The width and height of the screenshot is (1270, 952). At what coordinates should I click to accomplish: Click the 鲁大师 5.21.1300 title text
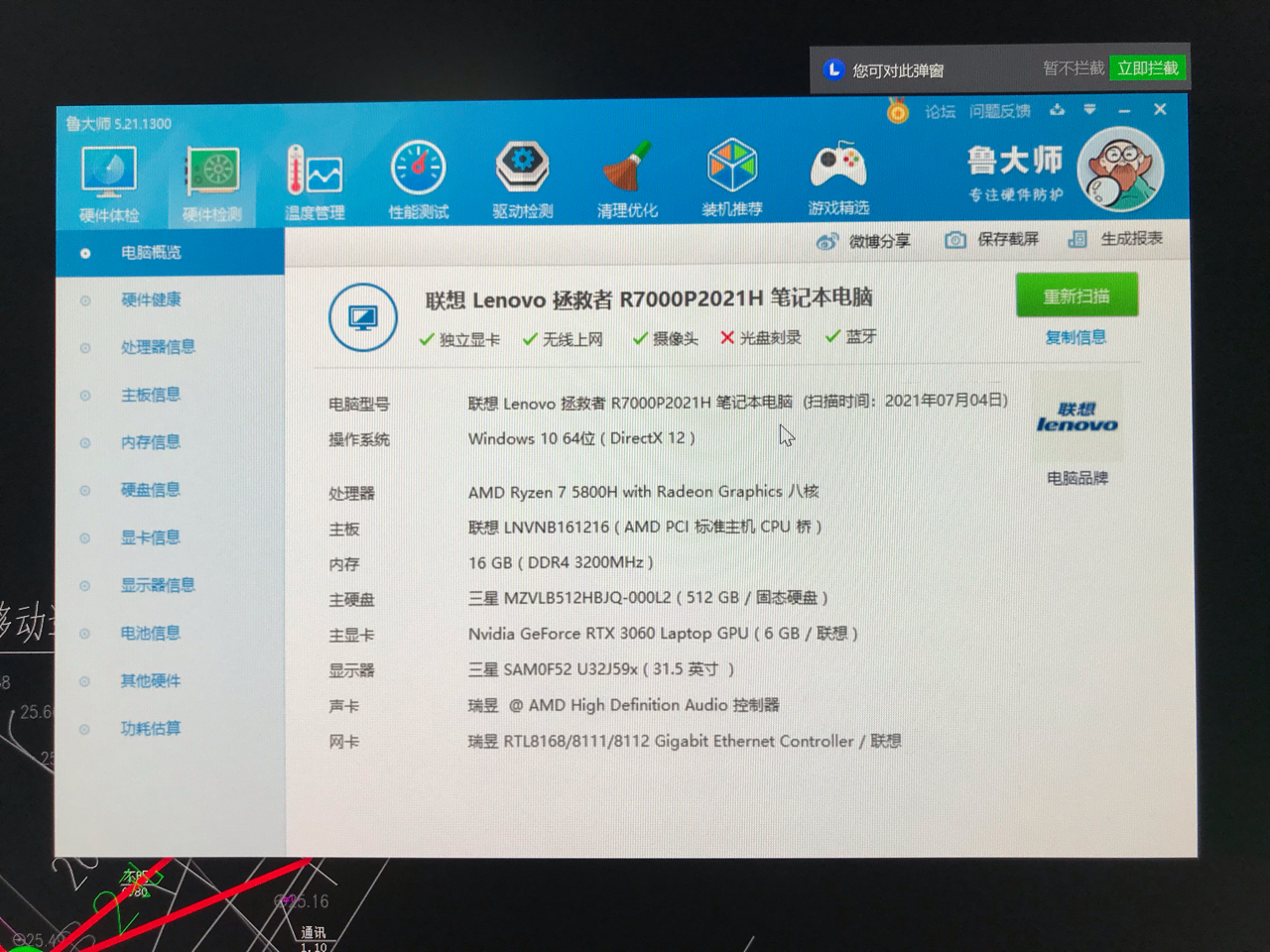click(x=119, y=124)
